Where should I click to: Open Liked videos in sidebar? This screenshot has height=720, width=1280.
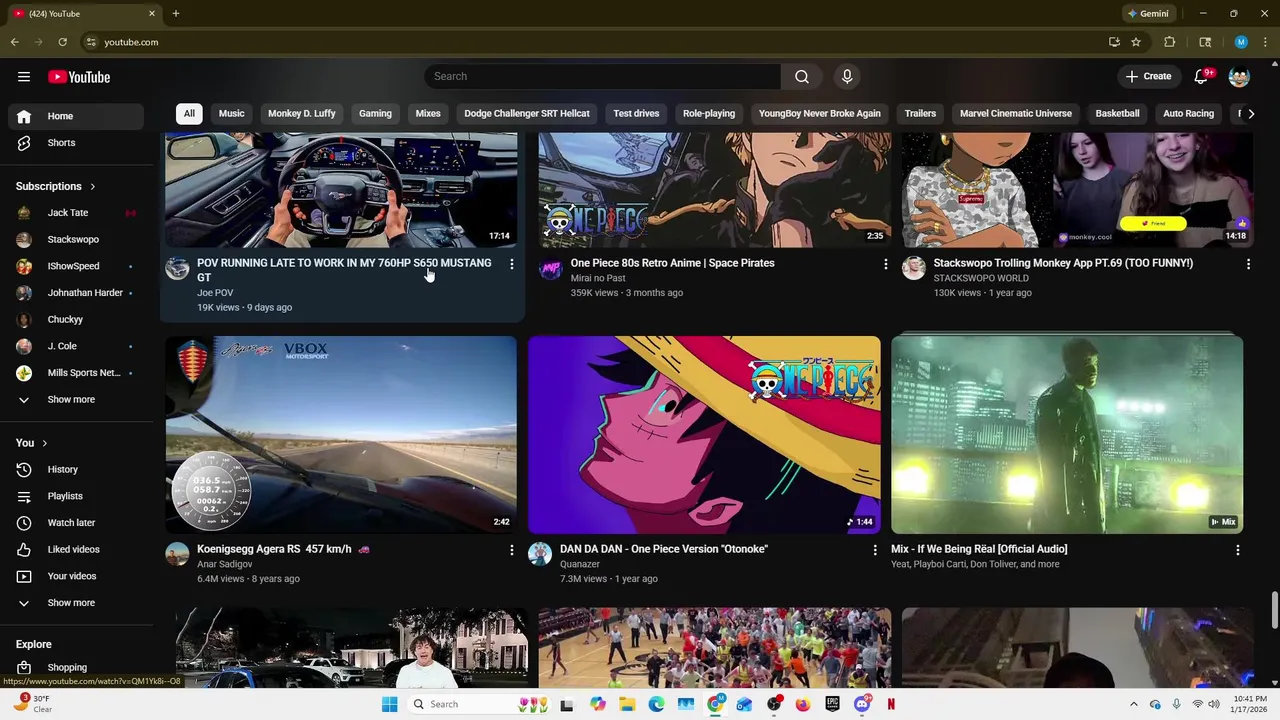tap(76, 550)
